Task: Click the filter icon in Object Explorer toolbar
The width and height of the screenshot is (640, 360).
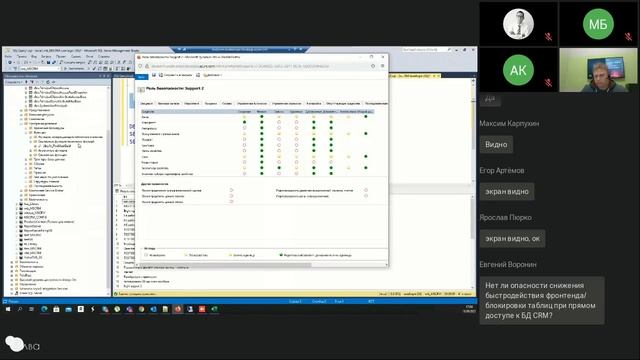Action: coord(42,82)
